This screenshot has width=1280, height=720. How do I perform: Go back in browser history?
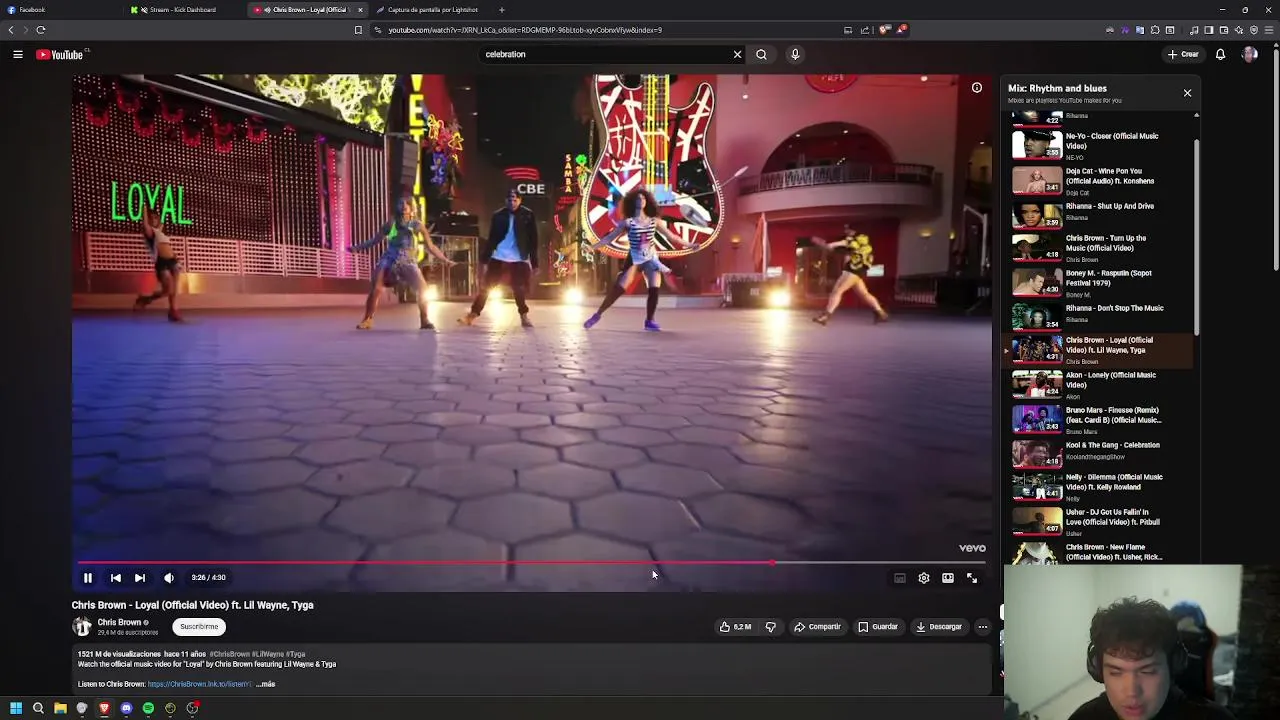pyautogui.click(x=11, y=30)
